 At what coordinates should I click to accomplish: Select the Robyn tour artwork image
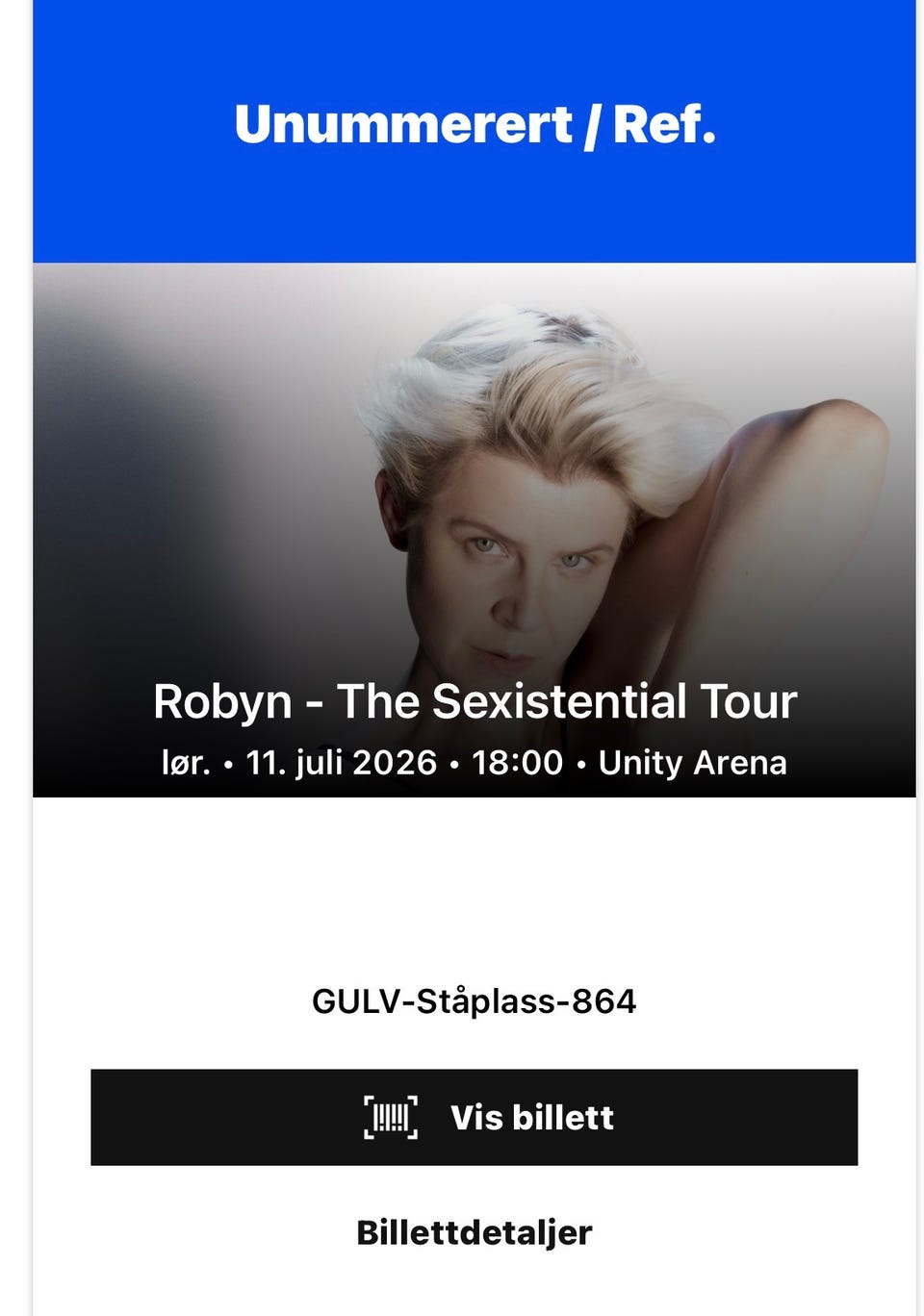point(474,530)
